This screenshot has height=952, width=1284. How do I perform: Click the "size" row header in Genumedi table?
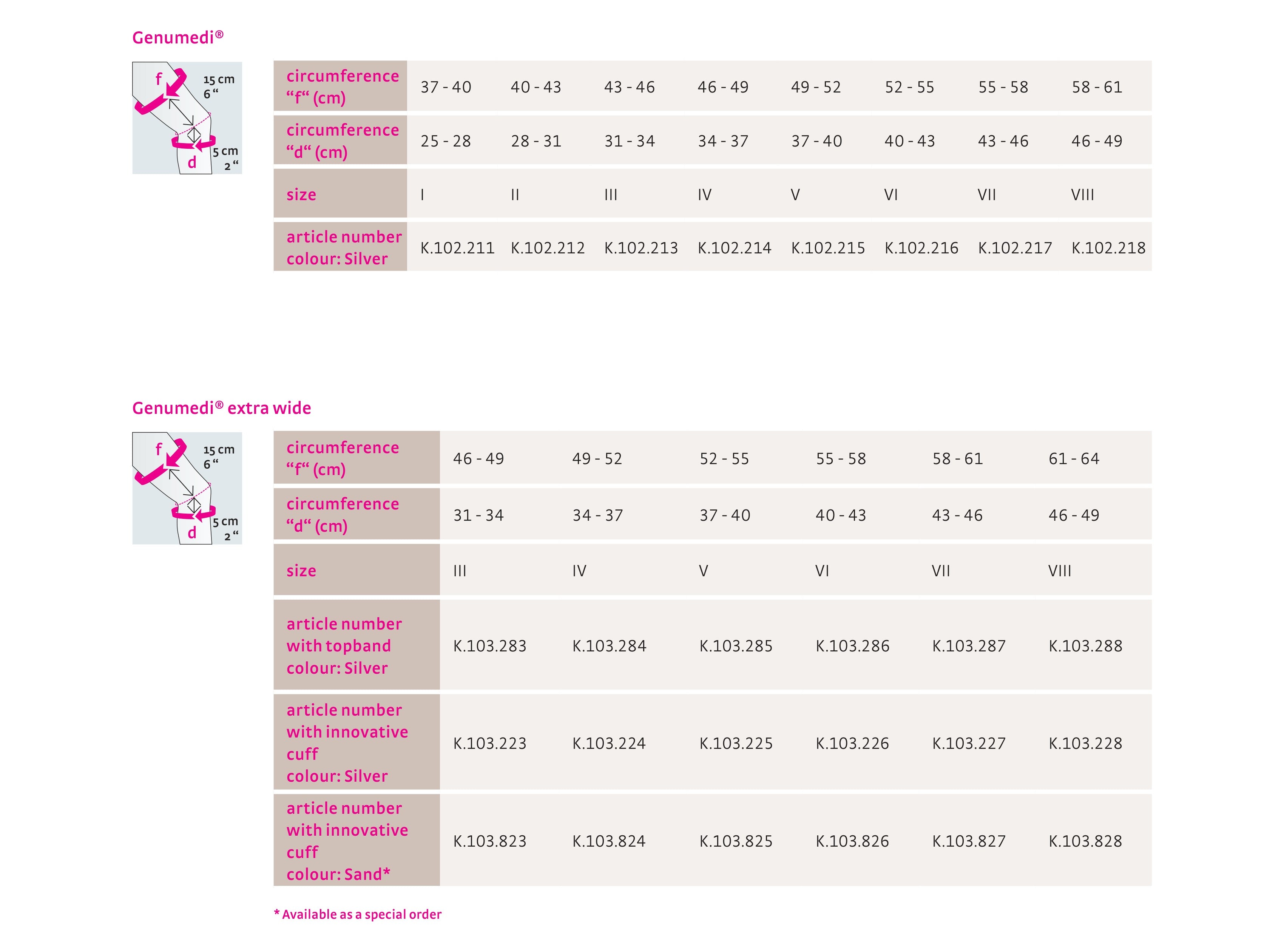pyautogui.click(x=340, y=193)
